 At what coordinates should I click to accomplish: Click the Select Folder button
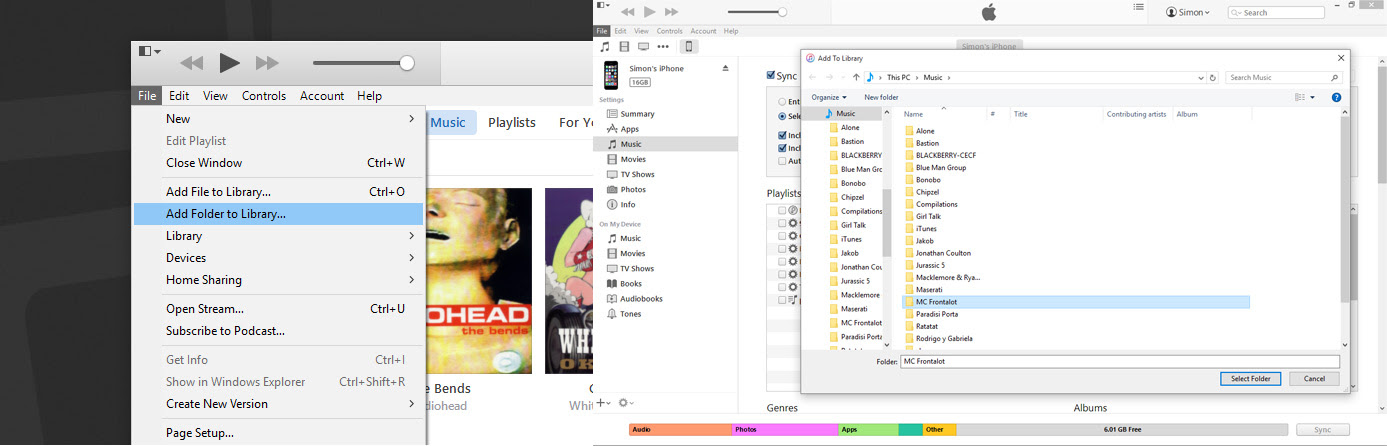coord(1251,379)
